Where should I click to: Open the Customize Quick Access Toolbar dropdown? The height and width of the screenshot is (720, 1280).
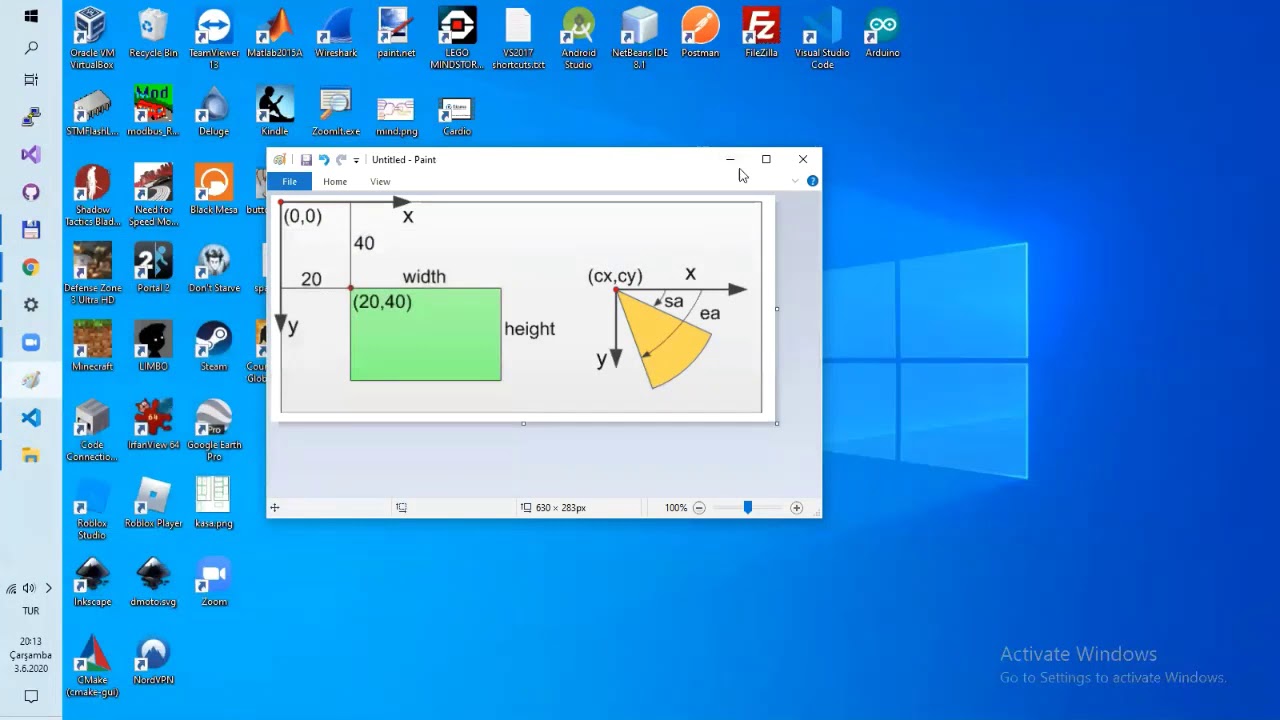coord(356,160)
